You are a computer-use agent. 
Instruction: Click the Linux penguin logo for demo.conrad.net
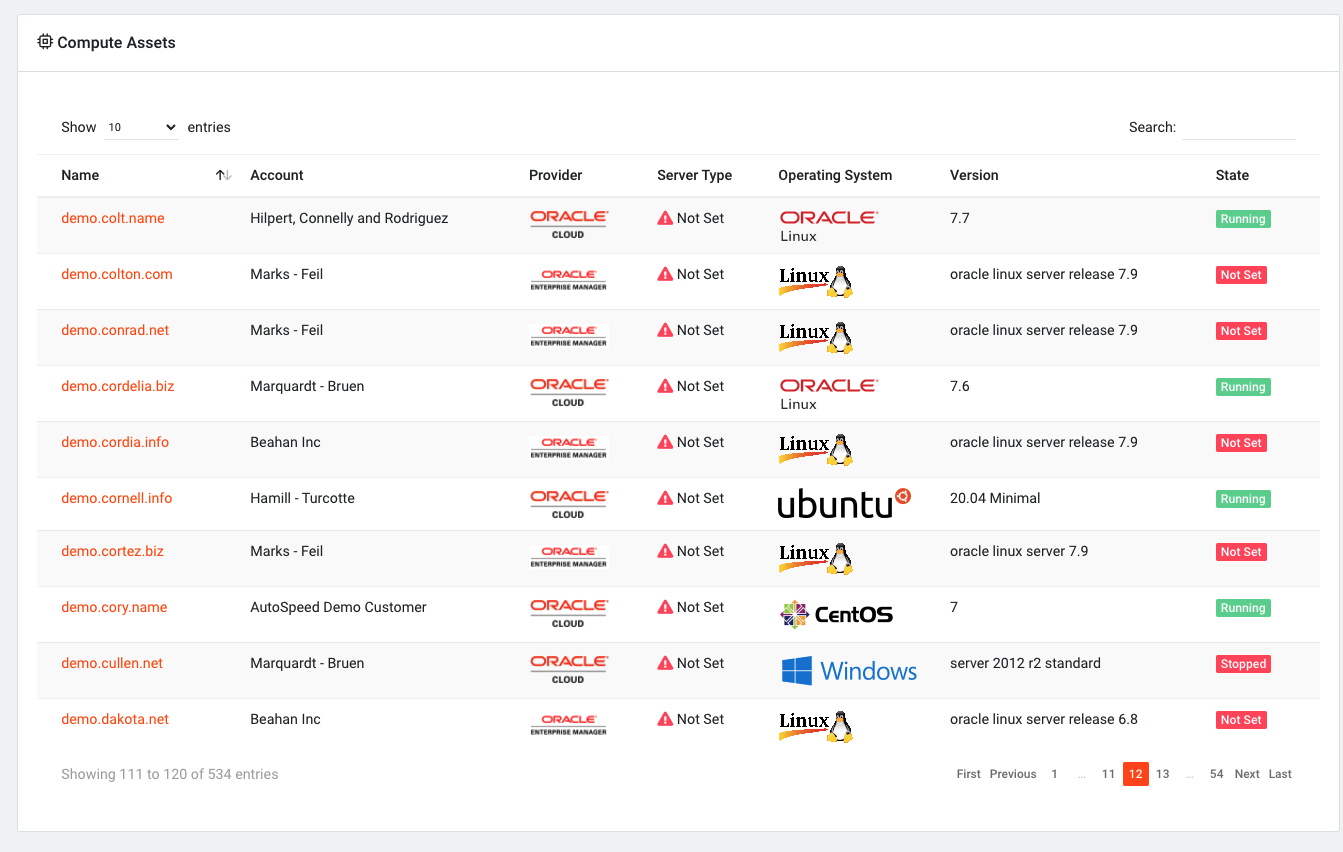click(816, 337)
